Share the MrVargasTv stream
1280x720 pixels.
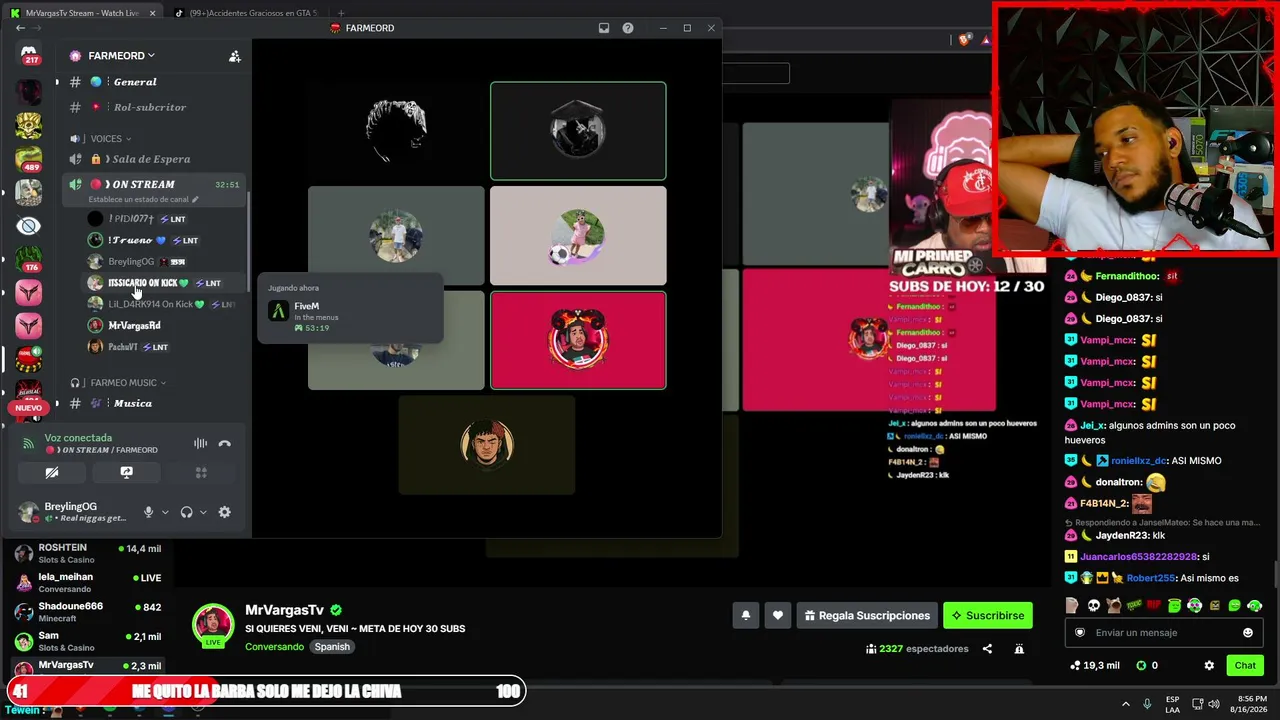[x=987, y=649]
